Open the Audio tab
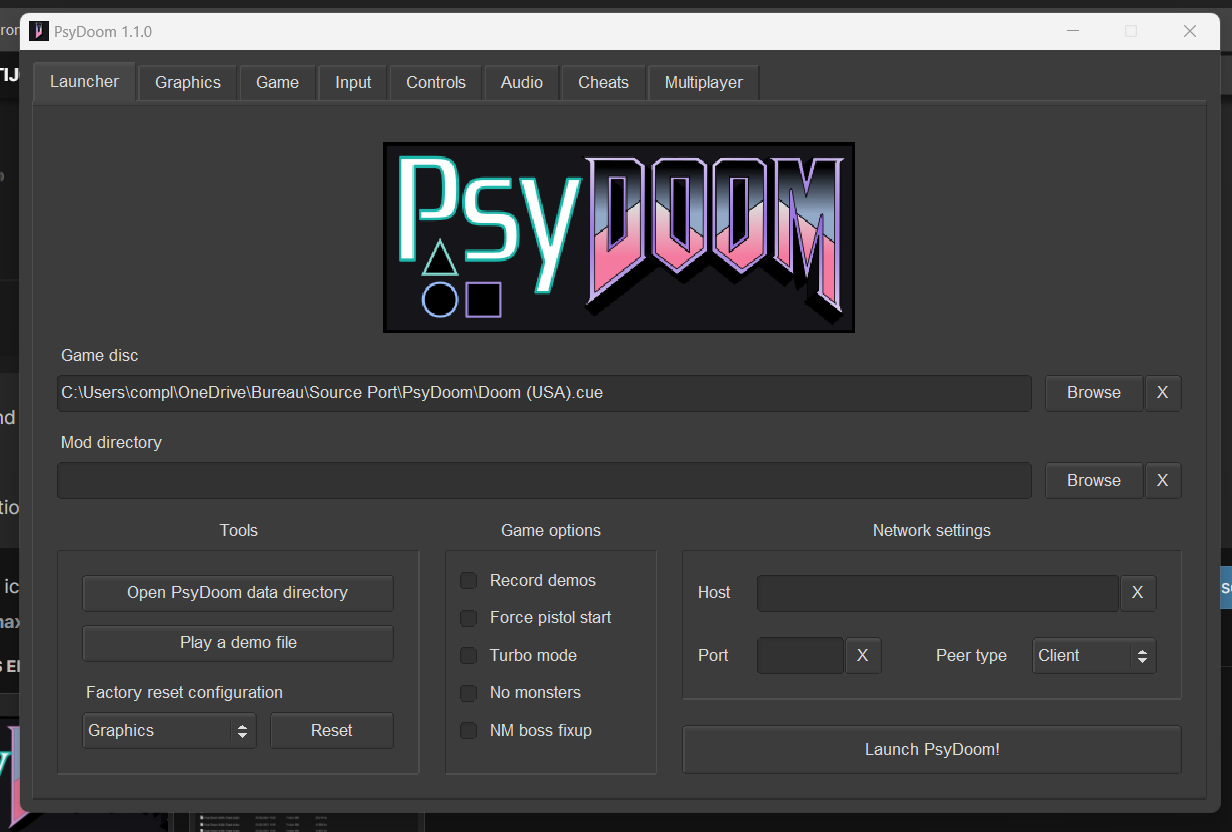 click(x=522, y=82)
